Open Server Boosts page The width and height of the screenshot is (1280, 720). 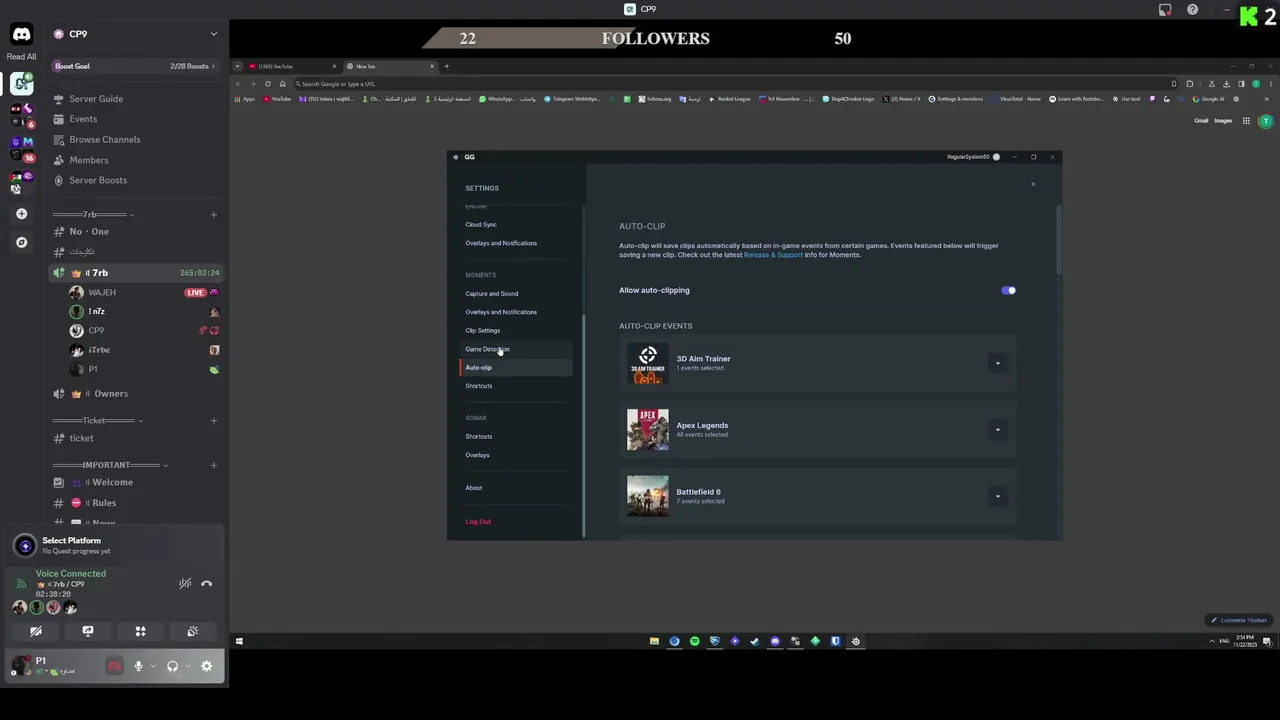(x=98, y=180)
